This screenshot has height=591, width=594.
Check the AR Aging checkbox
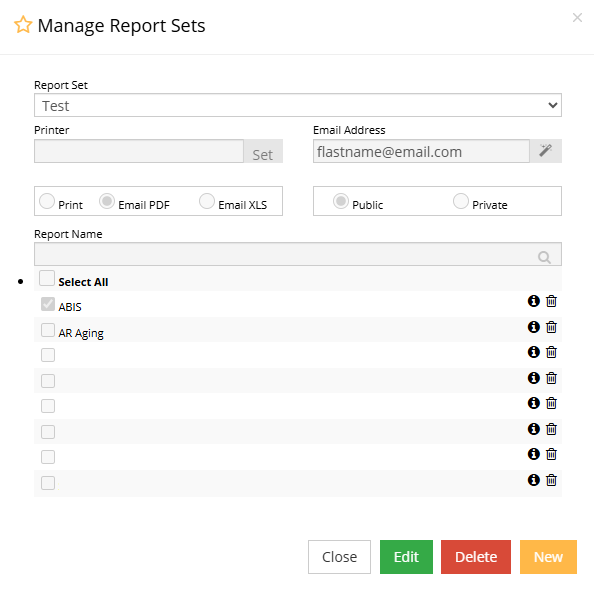click(x=48, y=330)
